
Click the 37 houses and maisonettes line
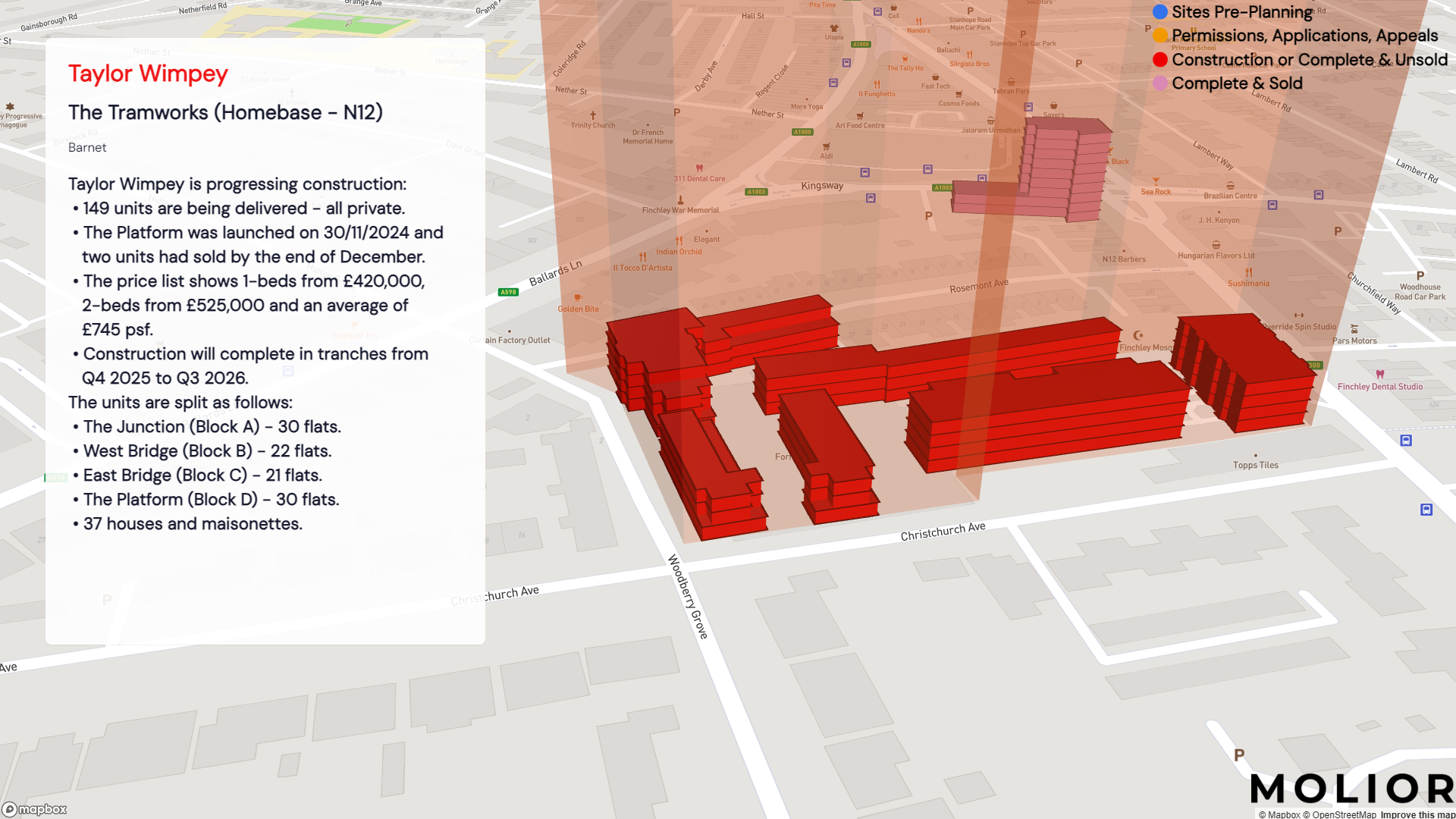point(188,523)
